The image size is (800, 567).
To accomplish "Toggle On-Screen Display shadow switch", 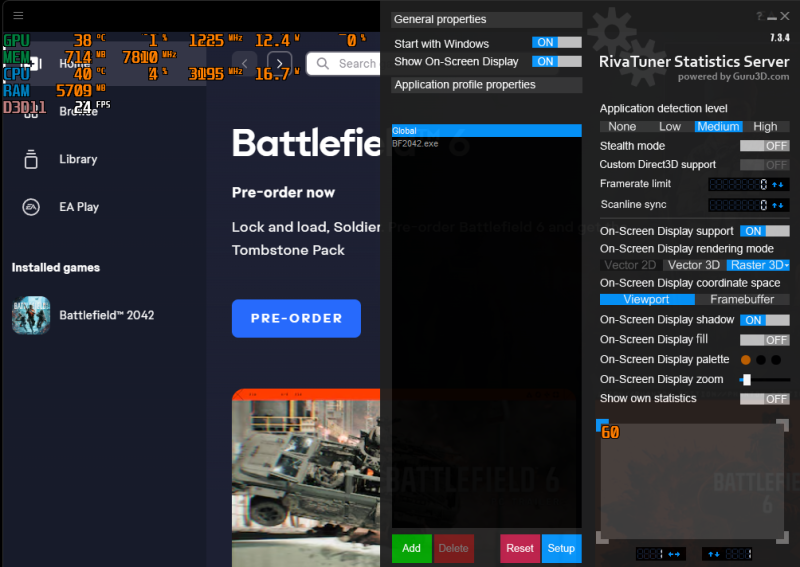I will [x=765, y=320].
